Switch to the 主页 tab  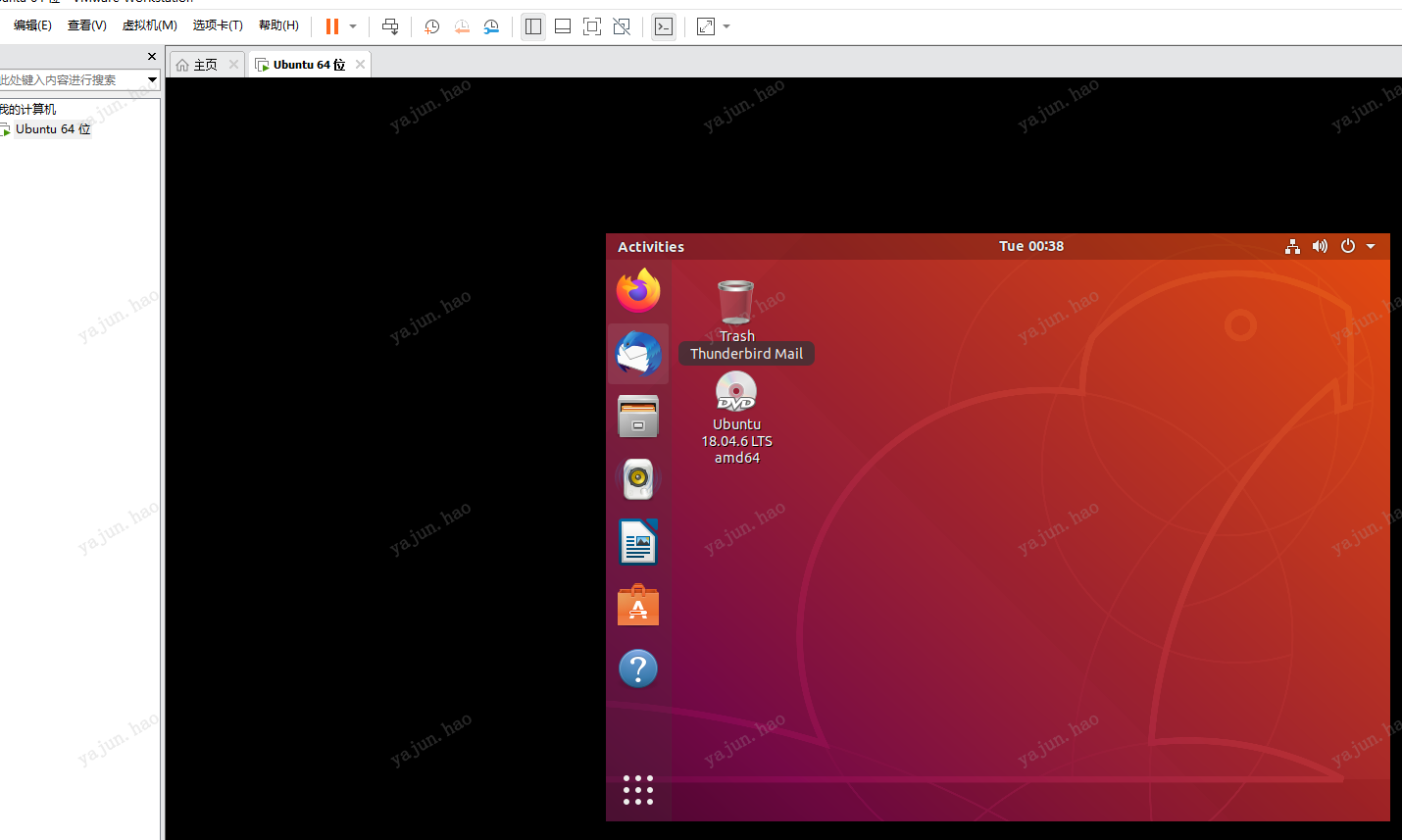point(205,65)
